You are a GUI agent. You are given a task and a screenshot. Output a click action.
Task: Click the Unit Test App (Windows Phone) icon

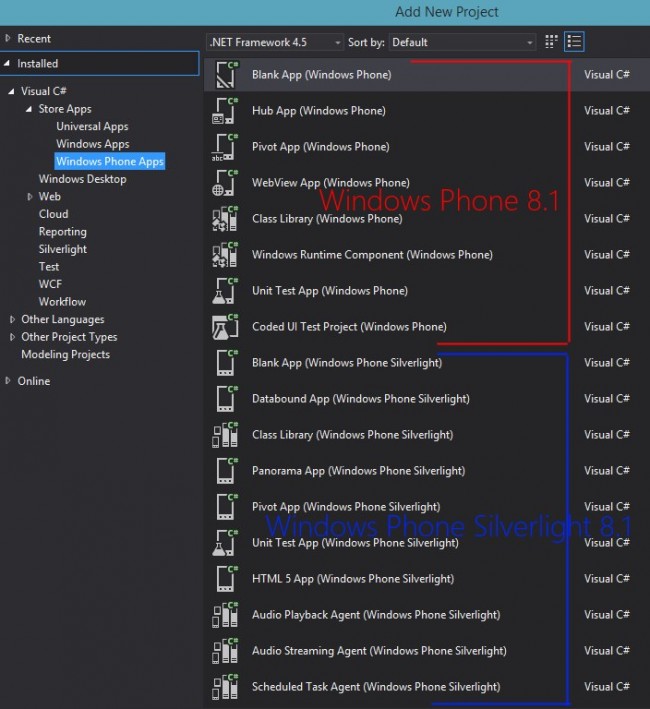(x=226, y=291)
